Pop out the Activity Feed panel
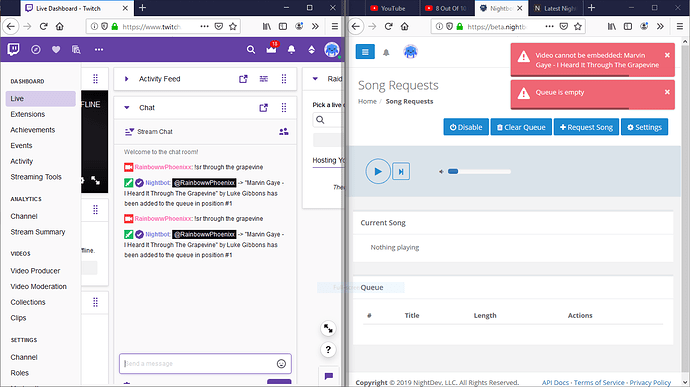 [243, 79]
